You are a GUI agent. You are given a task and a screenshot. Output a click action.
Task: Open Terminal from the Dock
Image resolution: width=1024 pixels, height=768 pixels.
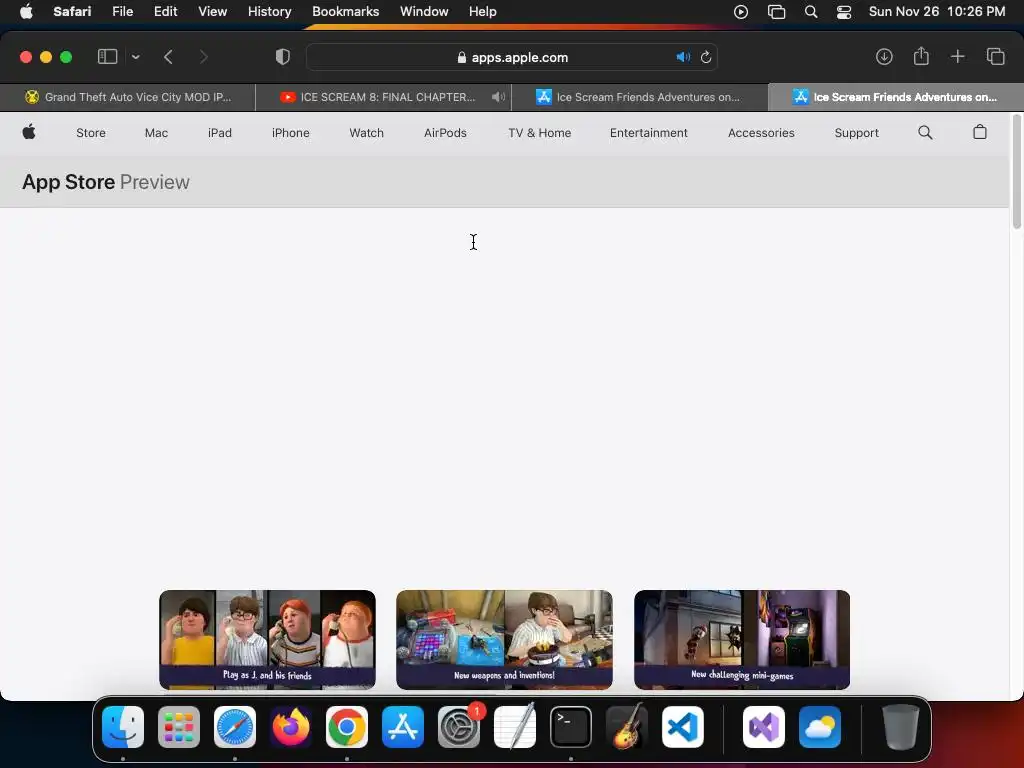click(571, 727)
